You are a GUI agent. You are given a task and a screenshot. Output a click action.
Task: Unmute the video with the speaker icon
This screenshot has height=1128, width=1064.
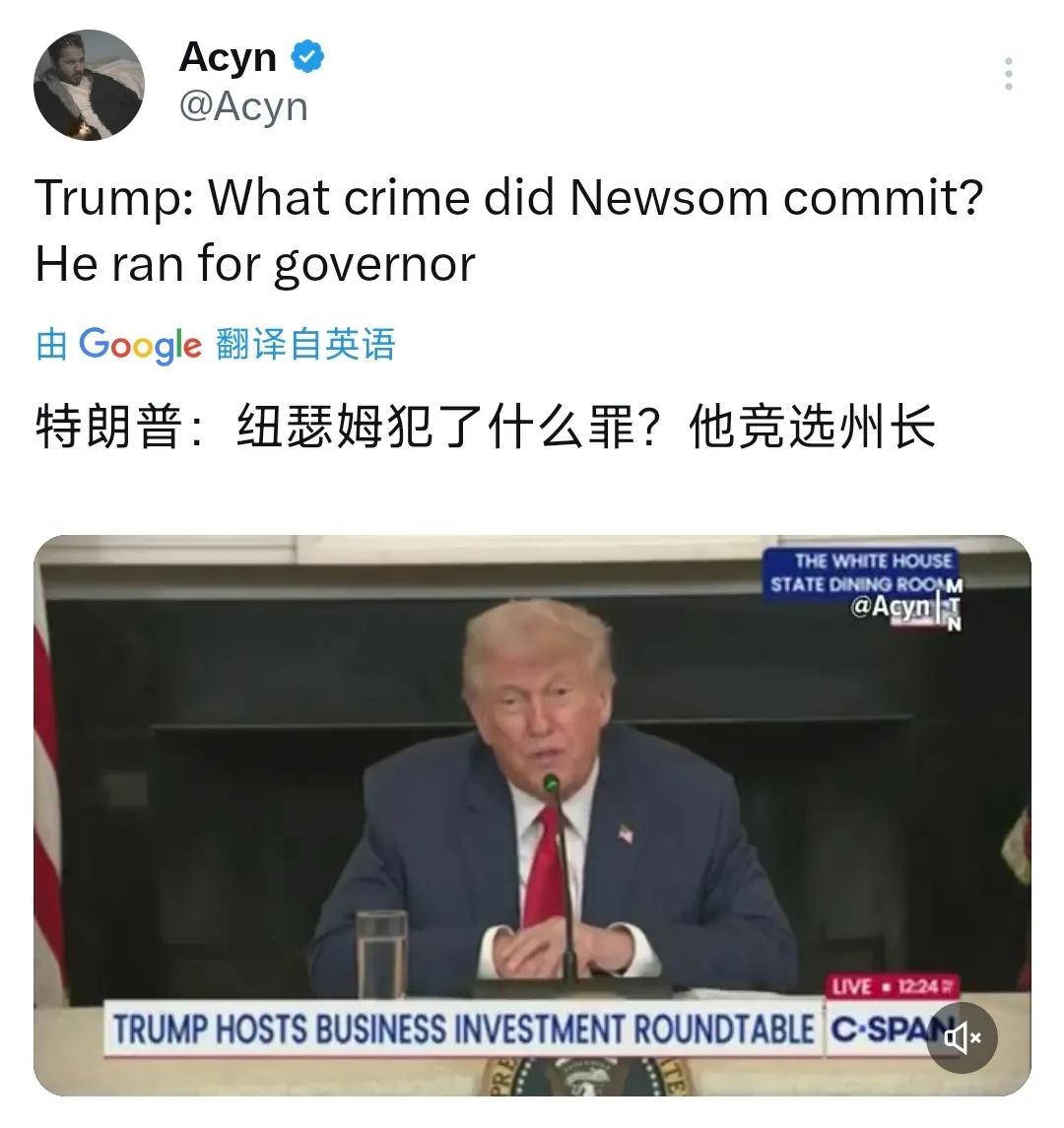963,1037
